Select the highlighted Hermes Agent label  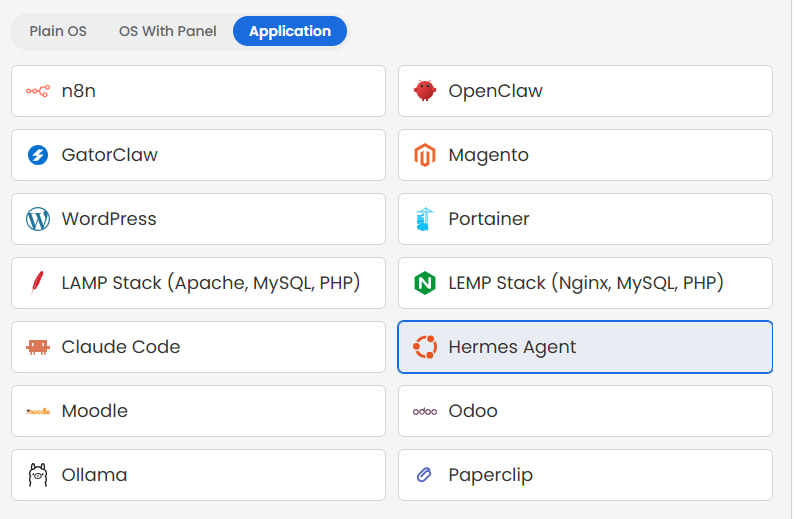[512, 348]
